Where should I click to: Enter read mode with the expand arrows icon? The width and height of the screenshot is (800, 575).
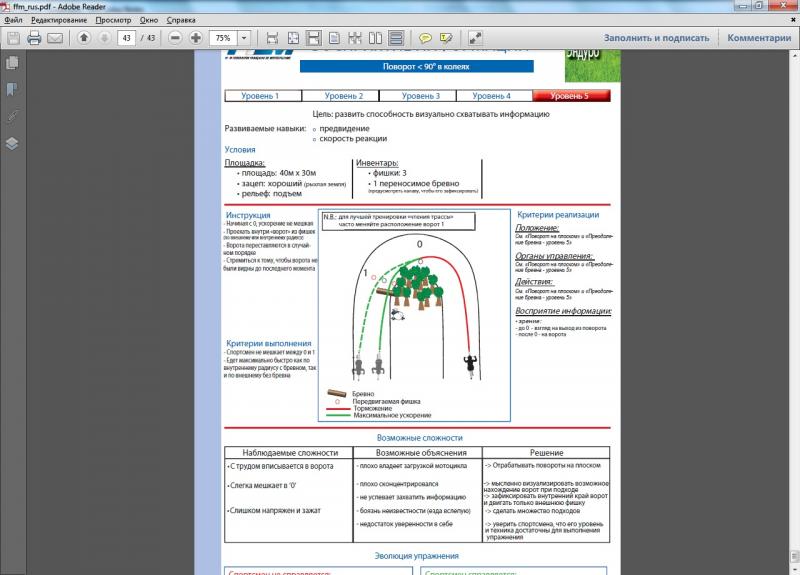point(475,38)
